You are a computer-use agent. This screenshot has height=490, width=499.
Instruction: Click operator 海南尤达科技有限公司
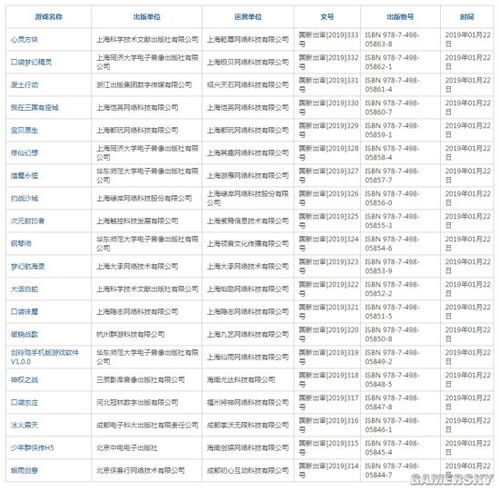pyautogui.click(x=241, y=380)
